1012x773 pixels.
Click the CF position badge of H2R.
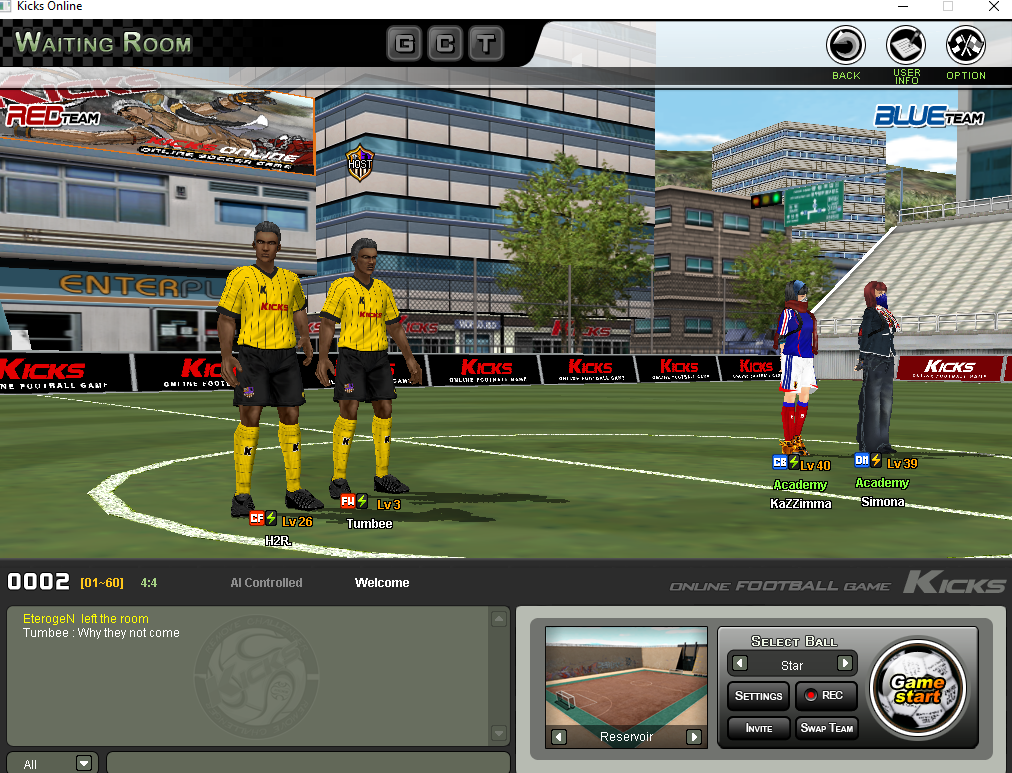pos(257,517)
